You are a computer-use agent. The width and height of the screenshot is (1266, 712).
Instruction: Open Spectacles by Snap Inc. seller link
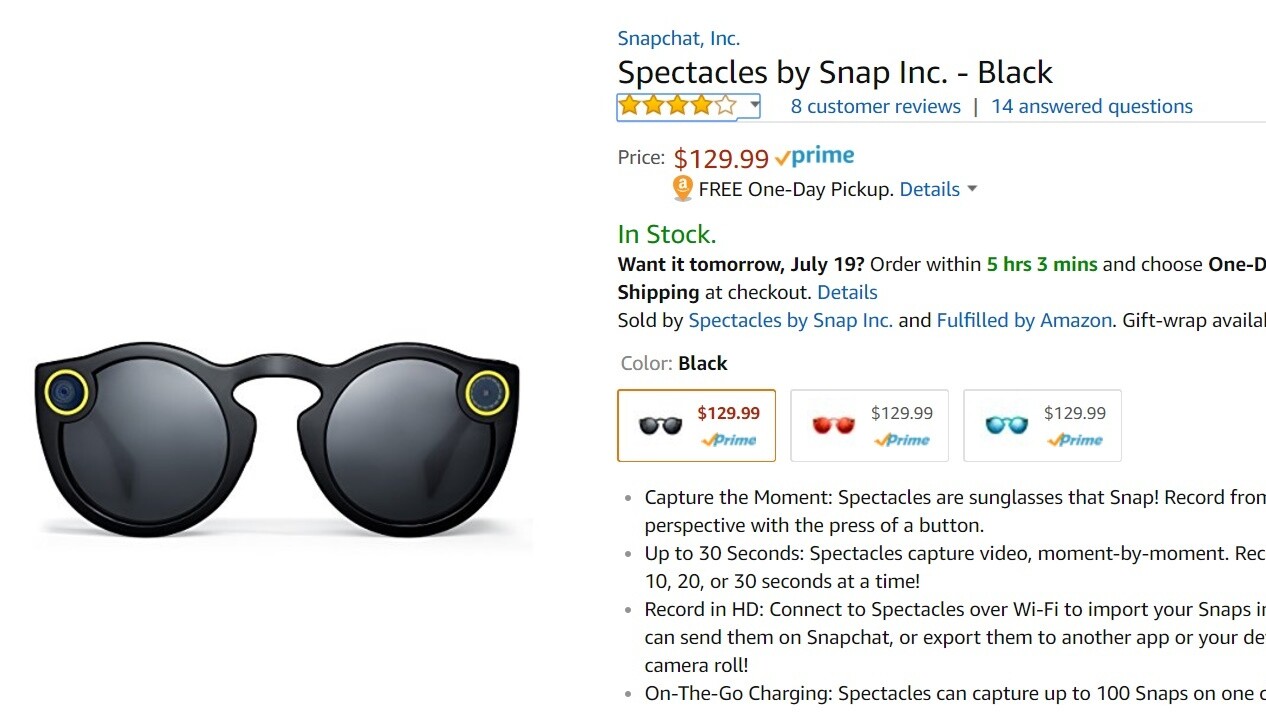coord(790,320)
